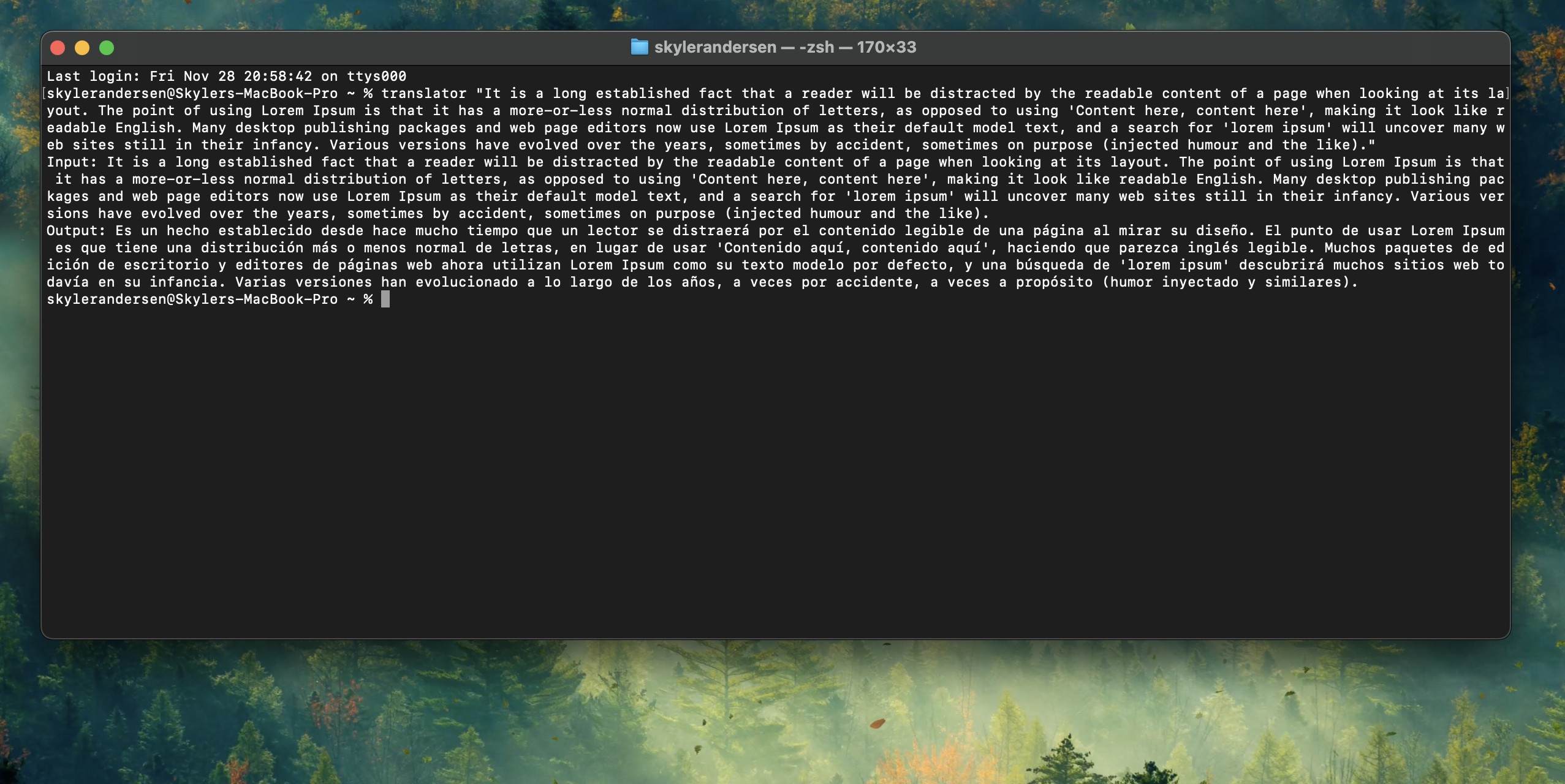Click the block cursor at the prompt
Viewport: 1565px width, 784px height.
(385, 299)
